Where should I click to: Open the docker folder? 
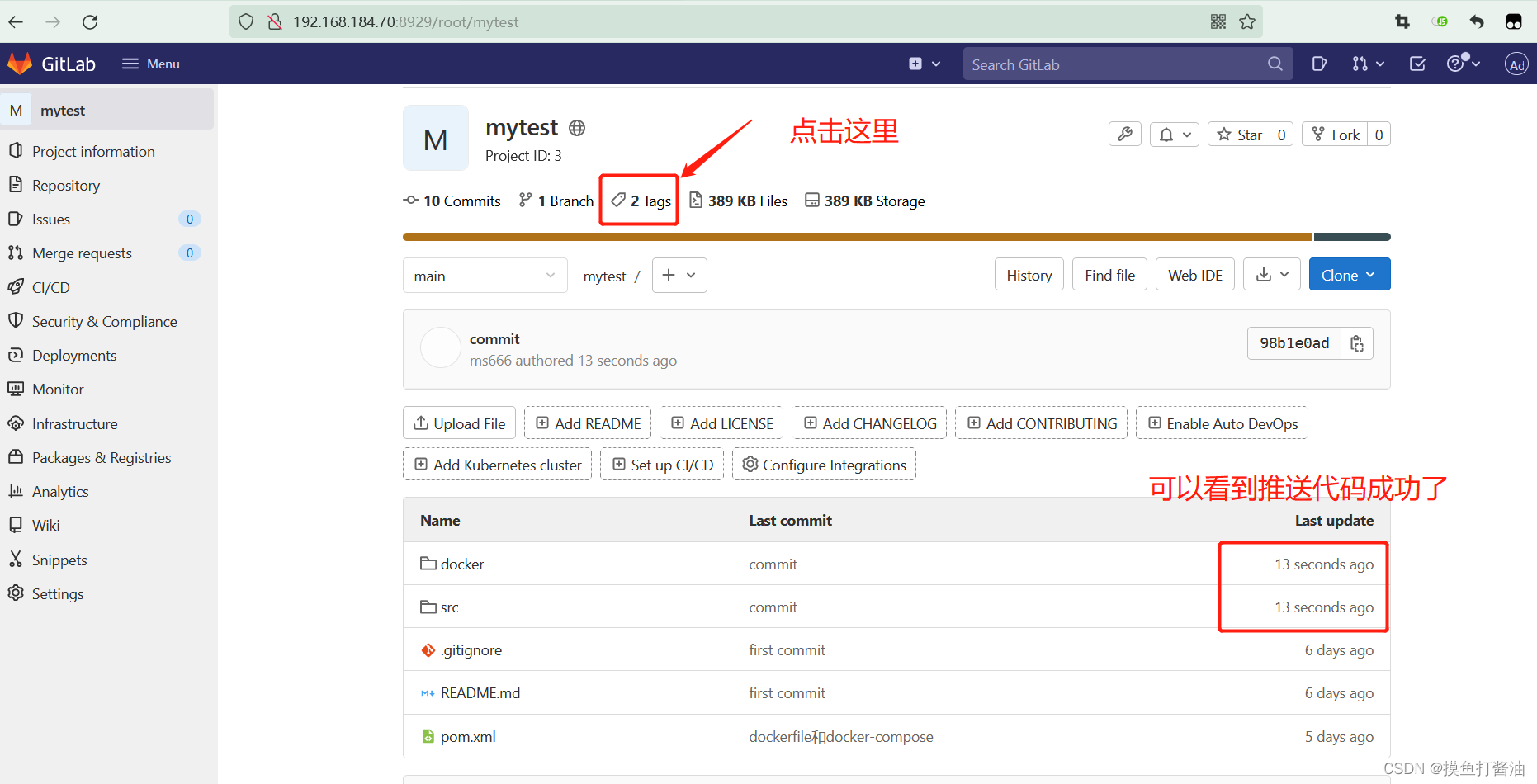click(462, 564)
